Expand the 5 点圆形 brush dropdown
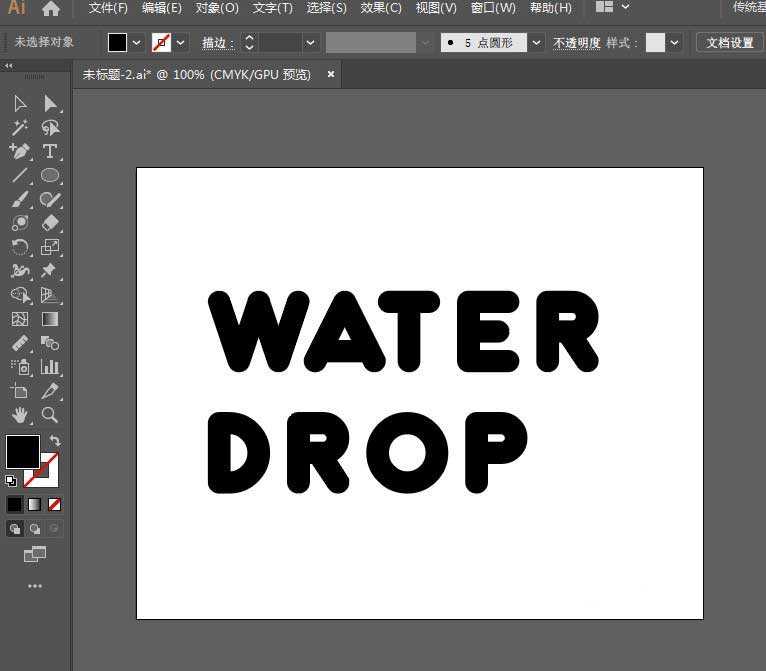The image size is (766, 671). (x=536, y=43)
